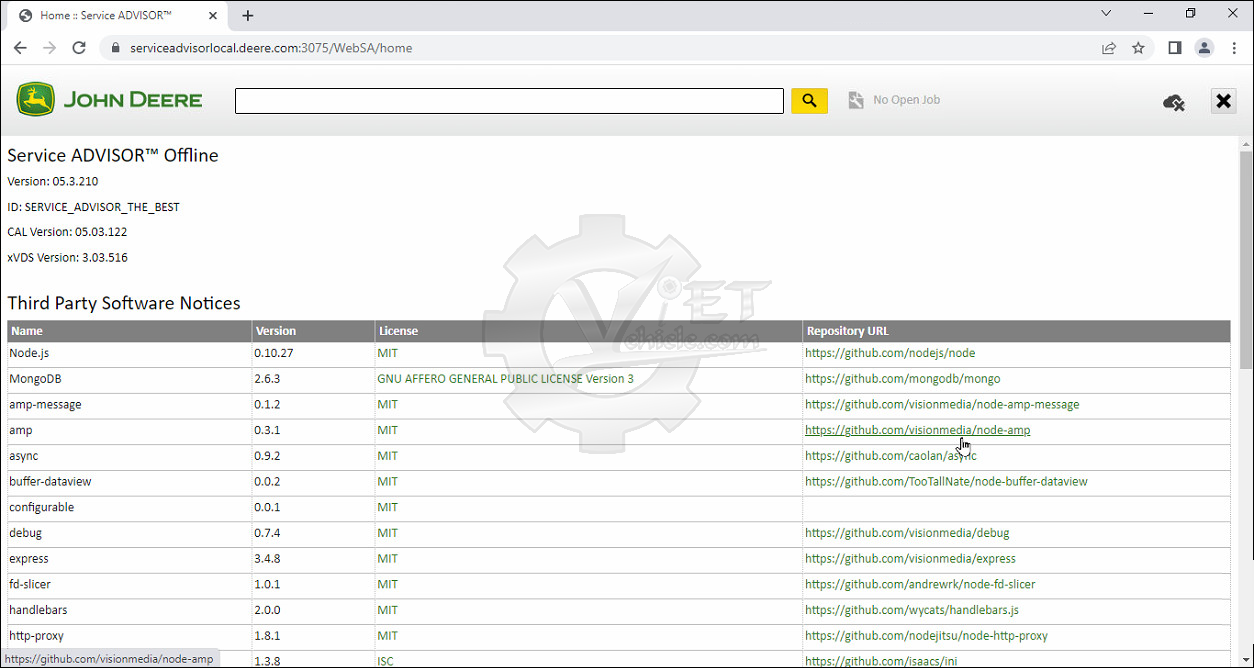This screenshot has height=668, width=1254.
Task: Open the ISC license link
Action: coord(385,661)
